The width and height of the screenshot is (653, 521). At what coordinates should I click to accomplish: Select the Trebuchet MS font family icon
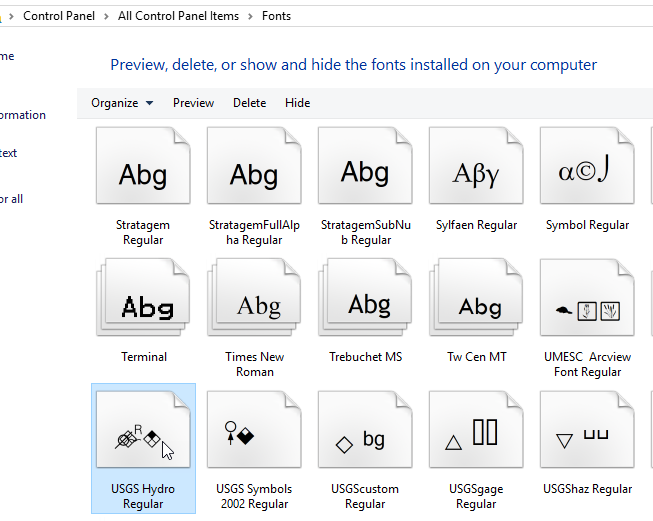(x=365, y=297)
